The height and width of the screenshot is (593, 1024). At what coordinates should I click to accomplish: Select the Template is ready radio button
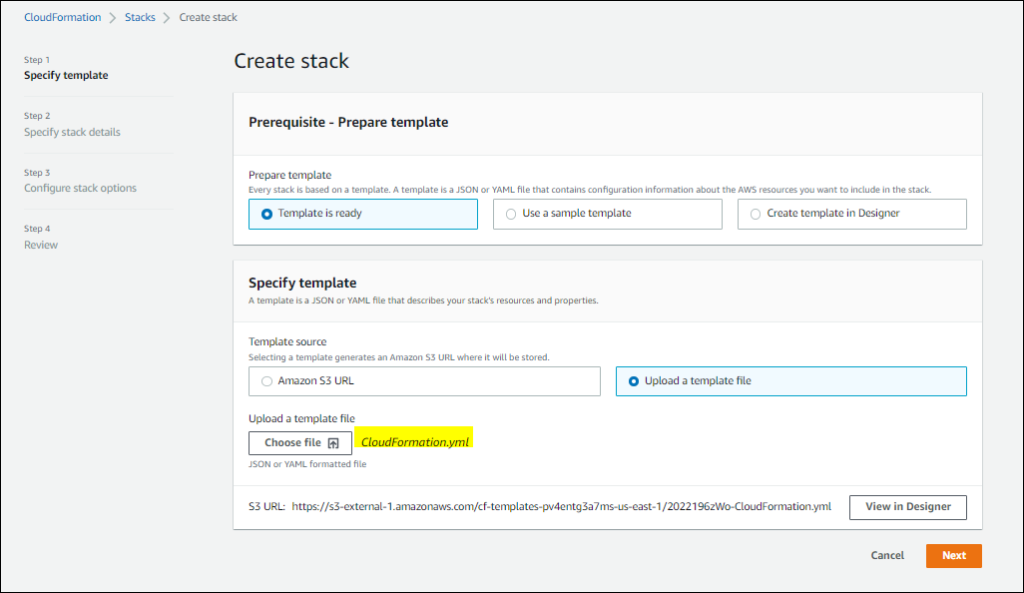click(266, 214)
